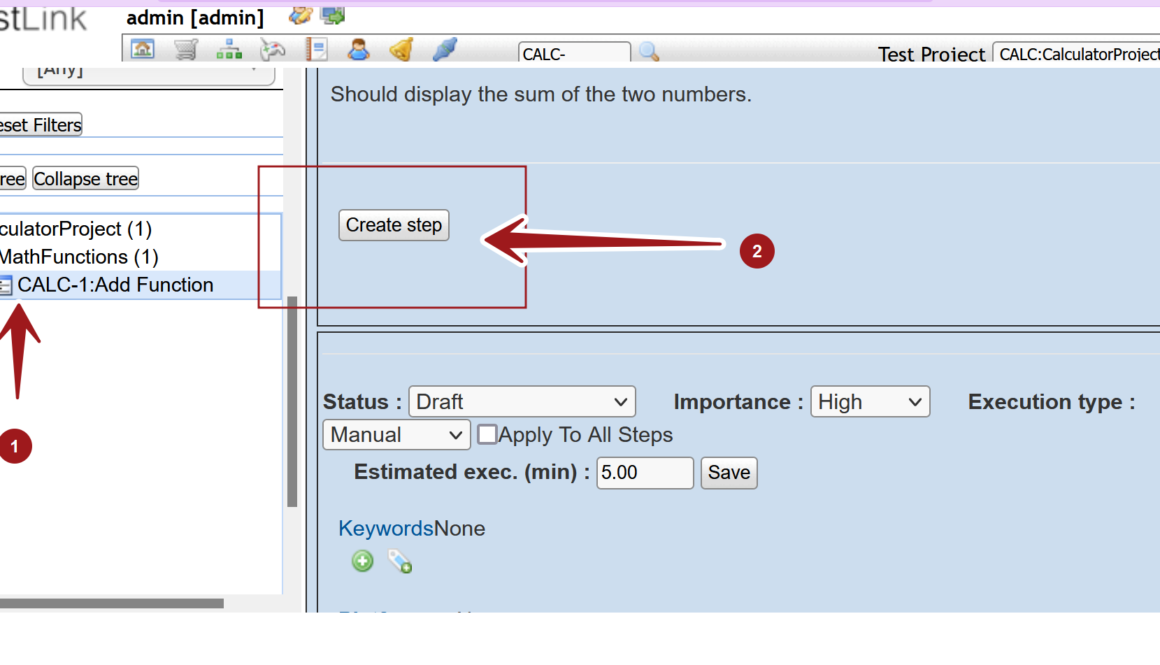
Task: Click the magnifying glass search icon
Action: [649, 52]
